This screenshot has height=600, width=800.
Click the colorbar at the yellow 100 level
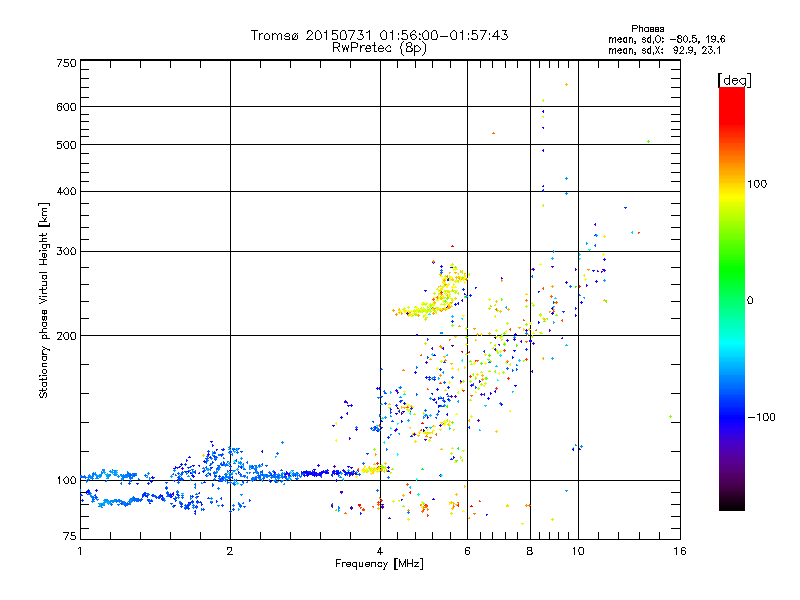tap(732, 184)
